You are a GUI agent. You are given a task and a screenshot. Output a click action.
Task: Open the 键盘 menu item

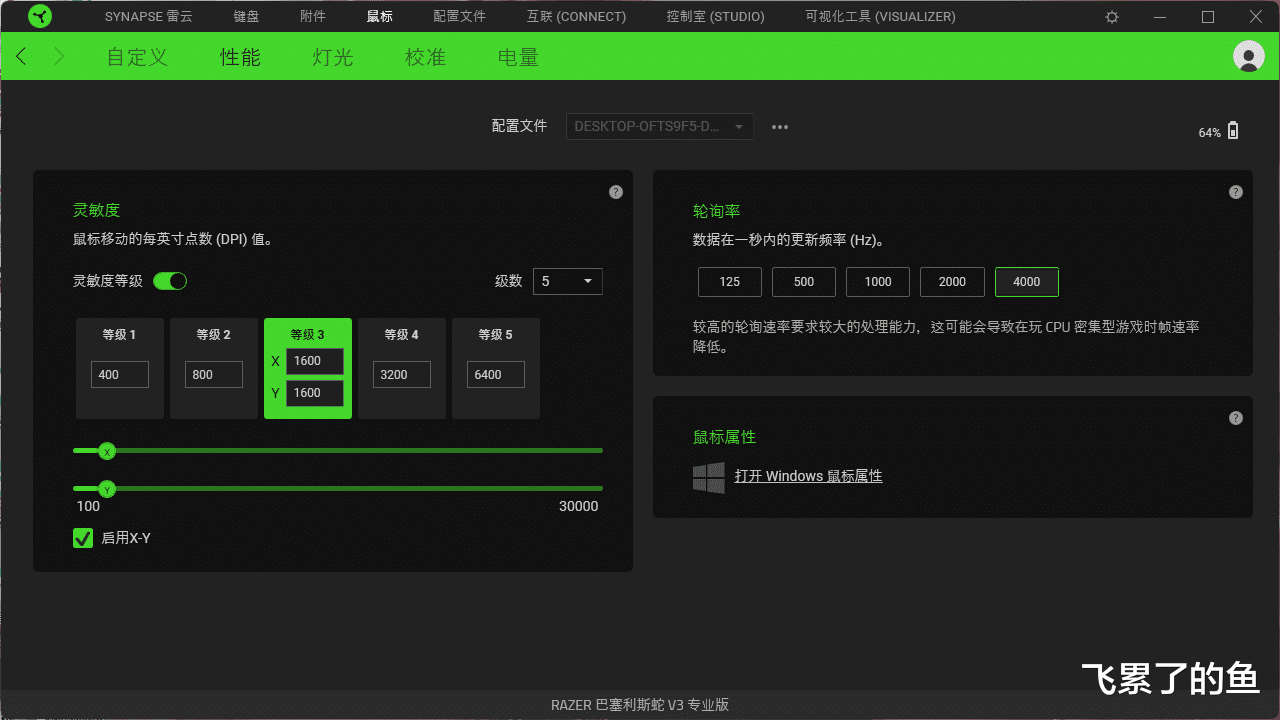tap(245, 16)
